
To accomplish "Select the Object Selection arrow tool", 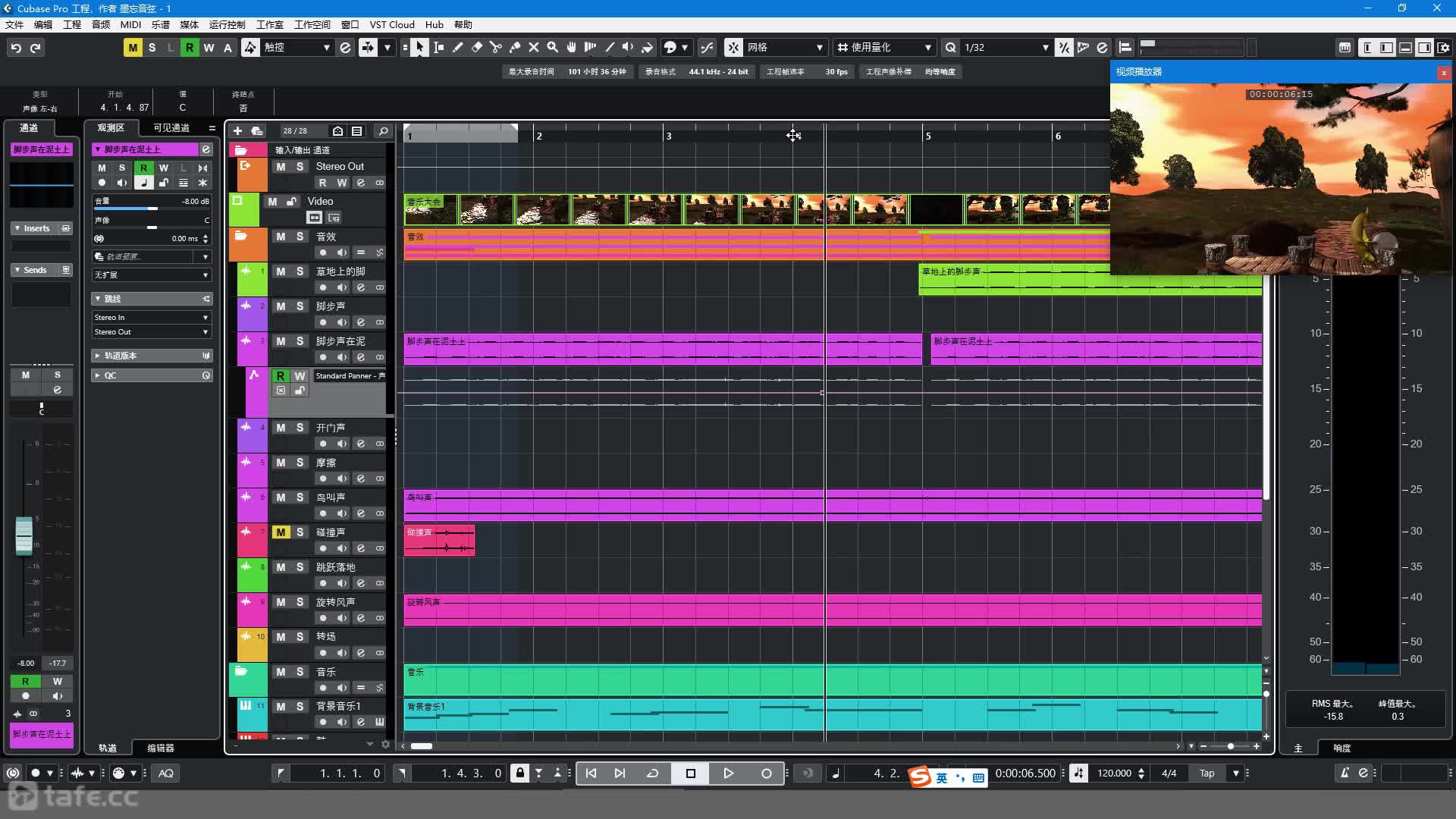I will click(419, 47).
